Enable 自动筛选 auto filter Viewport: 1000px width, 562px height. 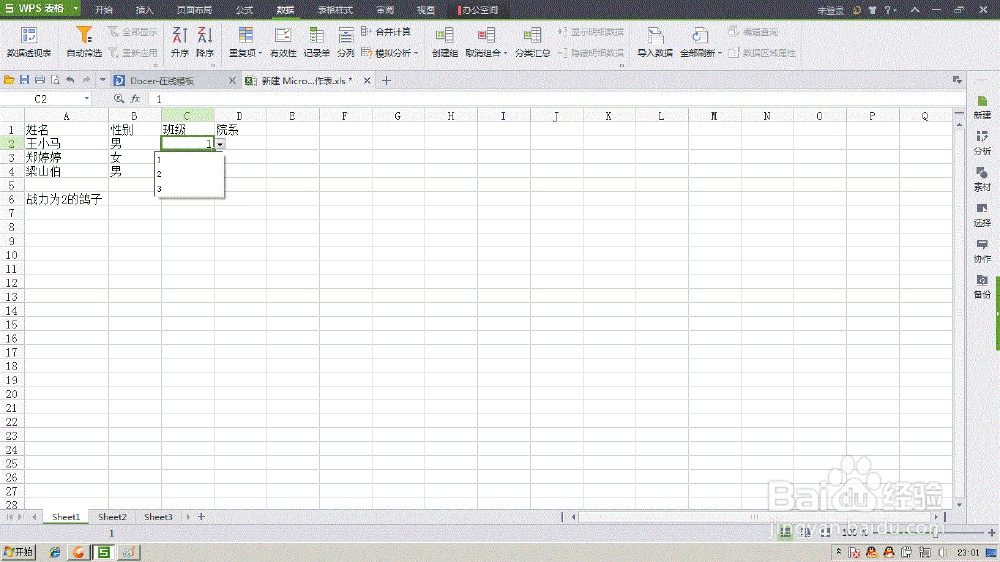point(84,42)
